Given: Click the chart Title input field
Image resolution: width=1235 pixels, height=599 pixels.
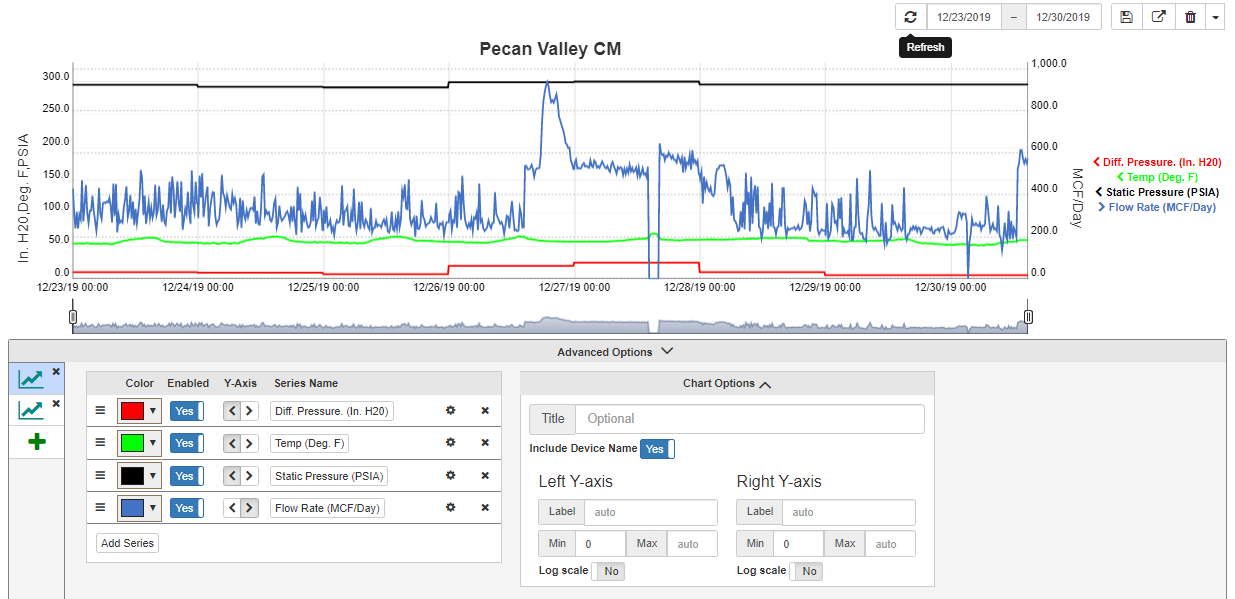Looking at the screenshot, I should [749, 419].
